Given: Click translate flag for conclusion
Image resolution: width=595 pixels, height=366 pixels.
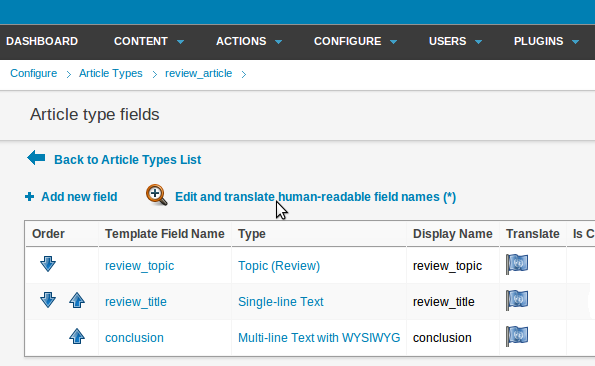Looking at the screenshot, I should pyautogui.click(x=517, y=336).
